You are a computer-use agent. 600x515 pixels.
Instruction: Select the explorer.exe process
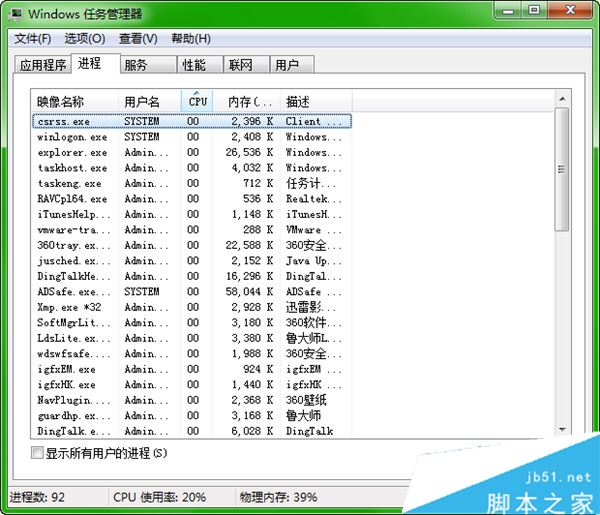(192, 152)
